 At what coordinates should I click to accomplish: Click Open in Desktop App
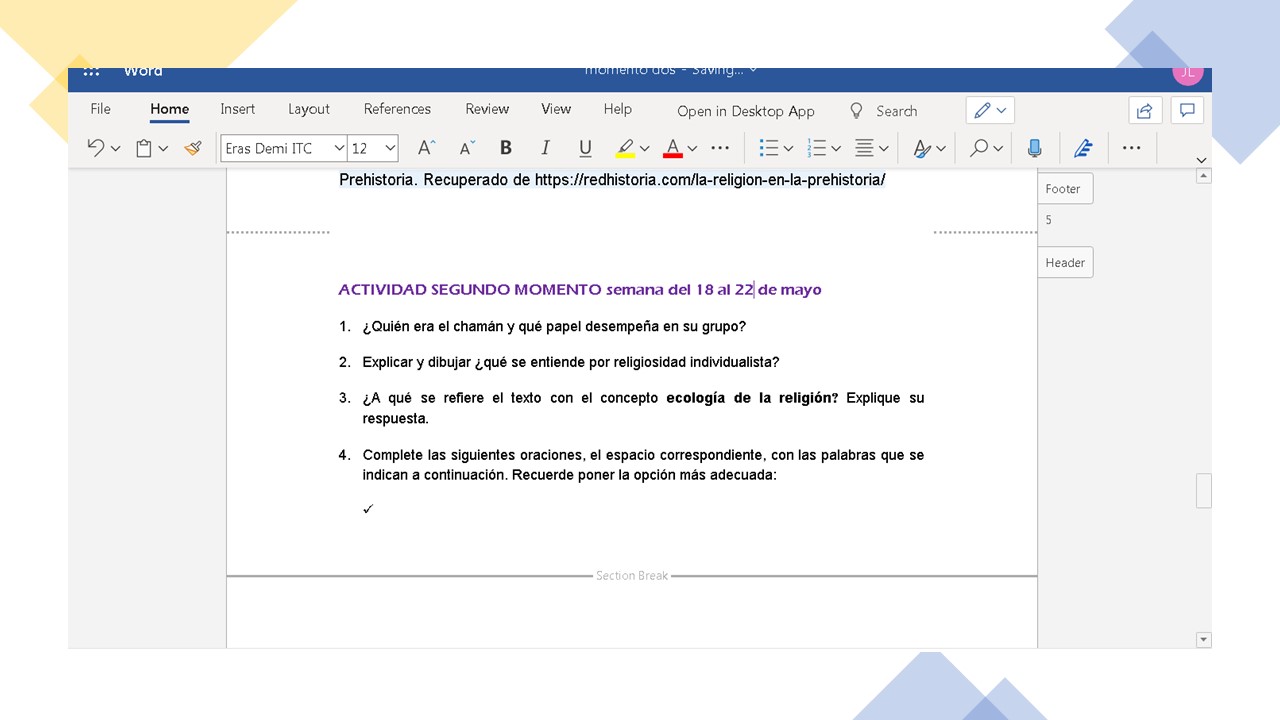746,111
